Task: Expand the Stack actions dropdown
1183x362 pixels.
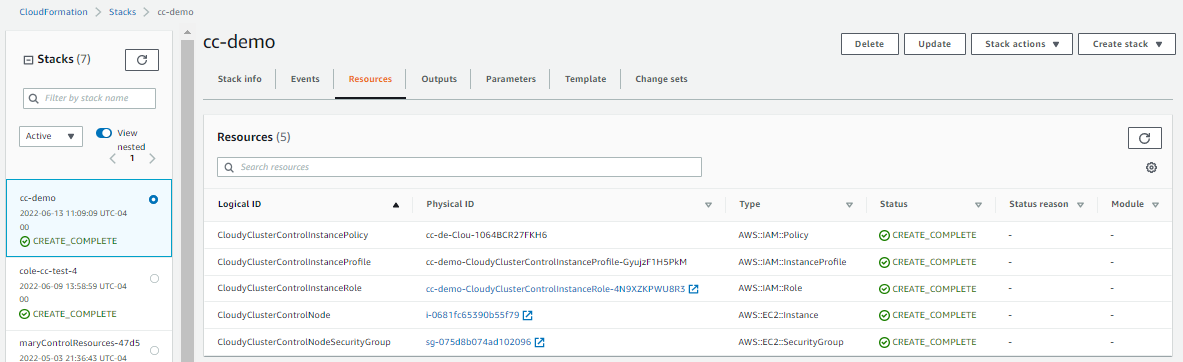Action: 1022,44
